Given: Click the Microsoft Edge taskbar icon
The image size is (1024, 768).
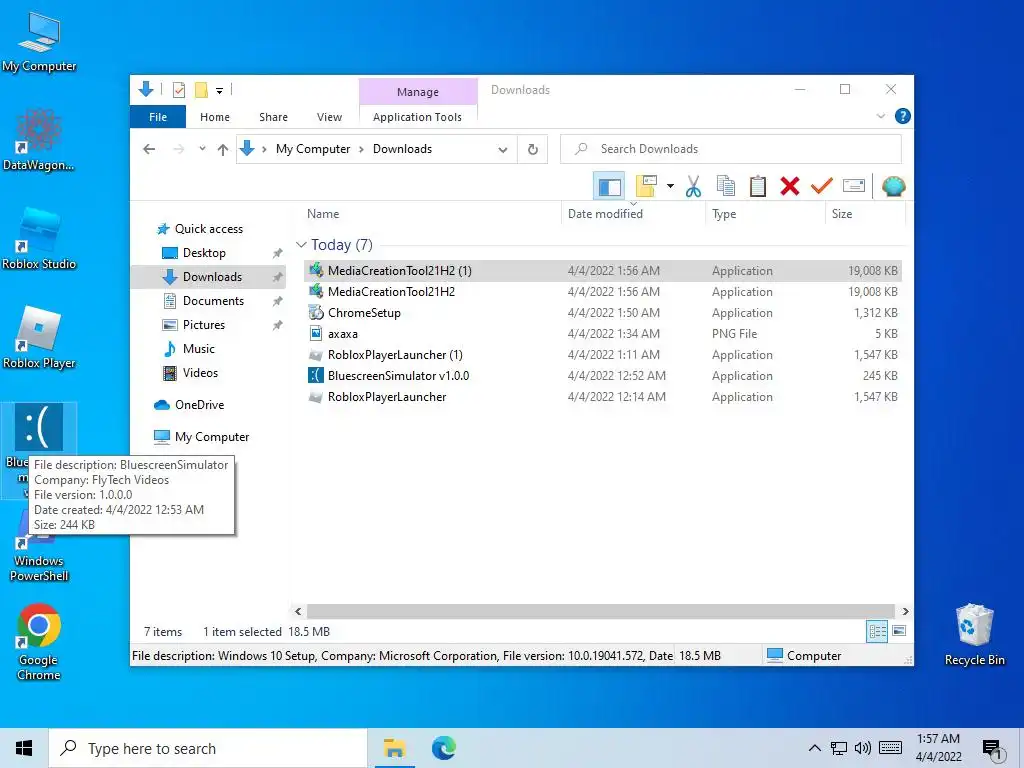Looking at the screenshot, I should pos(444,748).
